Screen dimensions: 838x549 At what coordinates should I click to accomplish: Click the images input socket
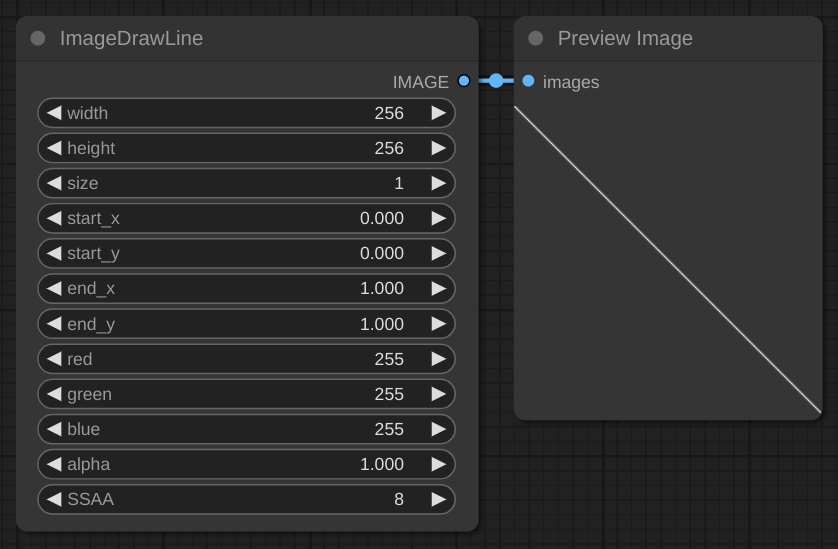[x=528, y=81]
